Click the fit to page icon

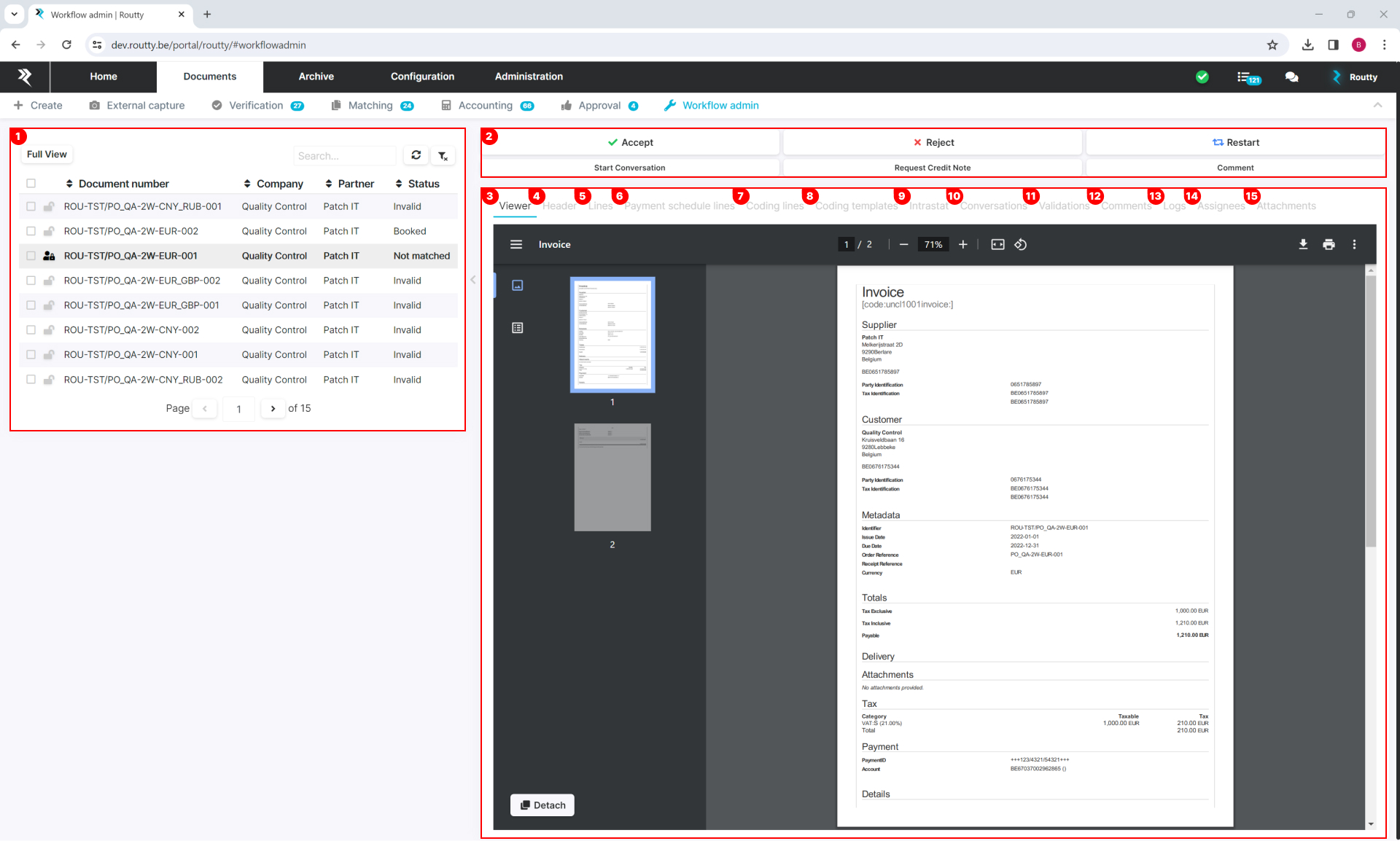[x=997, y=245]
